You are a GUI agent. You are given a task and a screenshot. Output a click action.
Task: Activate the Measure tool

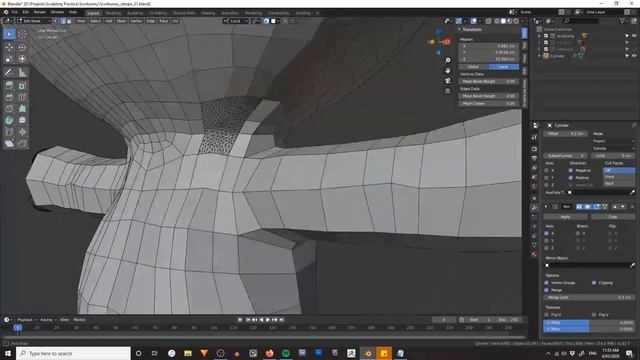pyautogui.click(x=22, y=73)
